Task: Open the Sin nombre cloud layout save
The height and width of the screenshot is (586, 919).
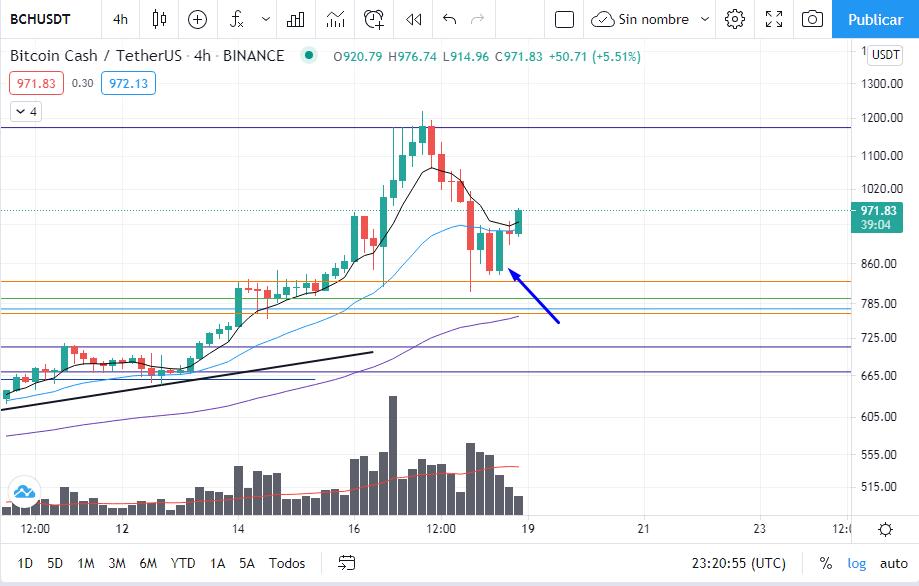Action: (640, 19)
